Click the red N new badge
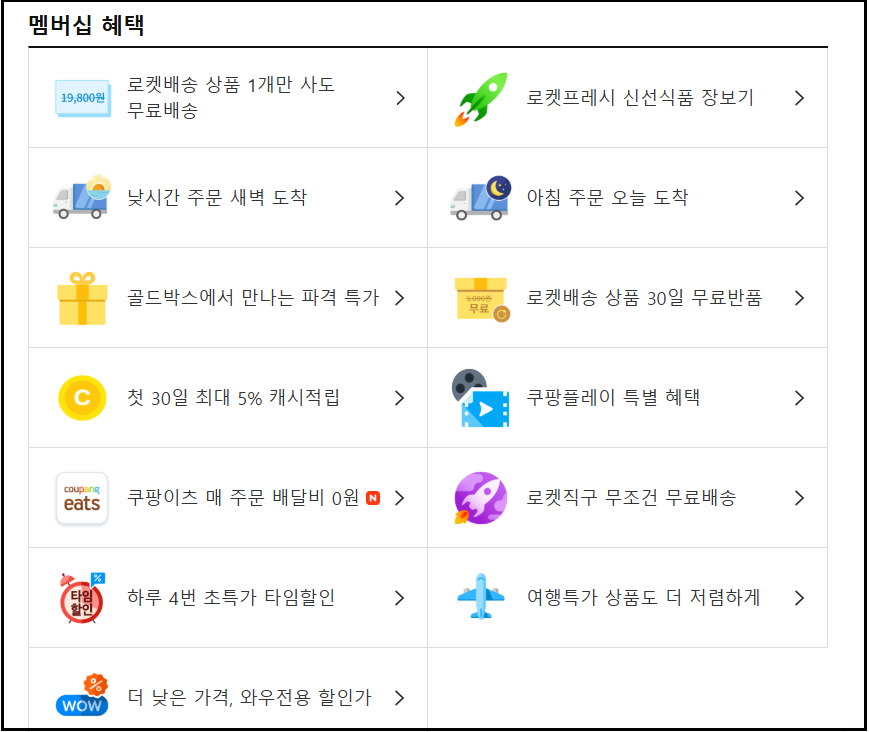 point(374,498)
